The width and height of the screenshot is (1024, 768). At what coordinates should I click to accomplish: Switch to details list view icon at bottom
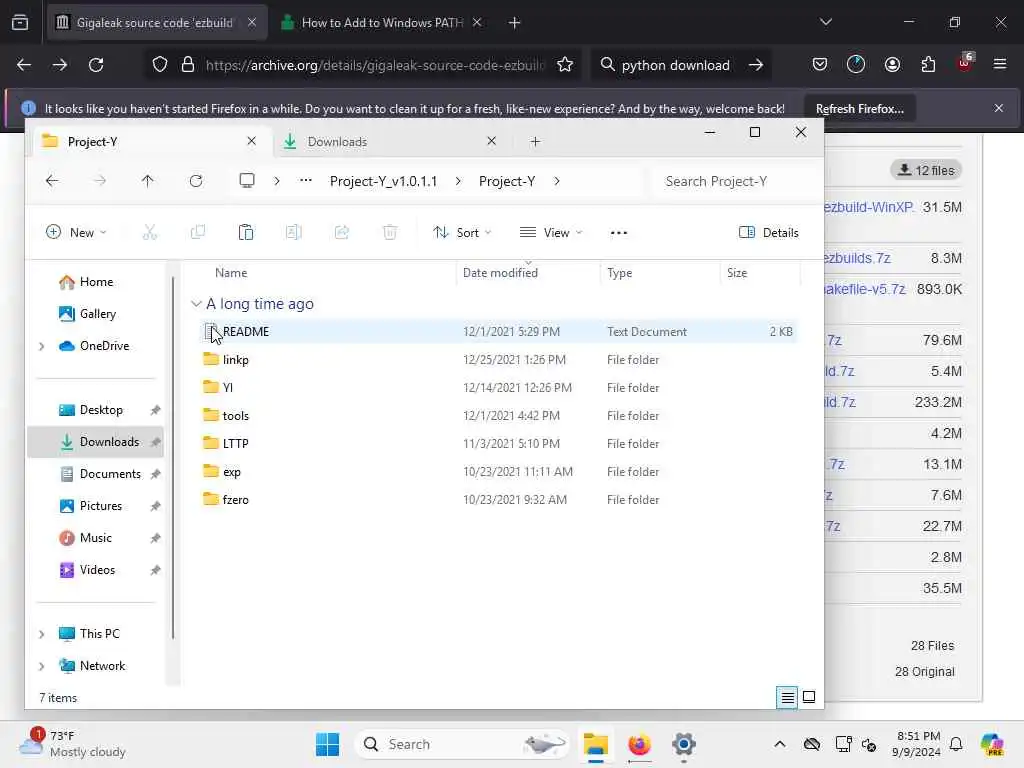788,697
